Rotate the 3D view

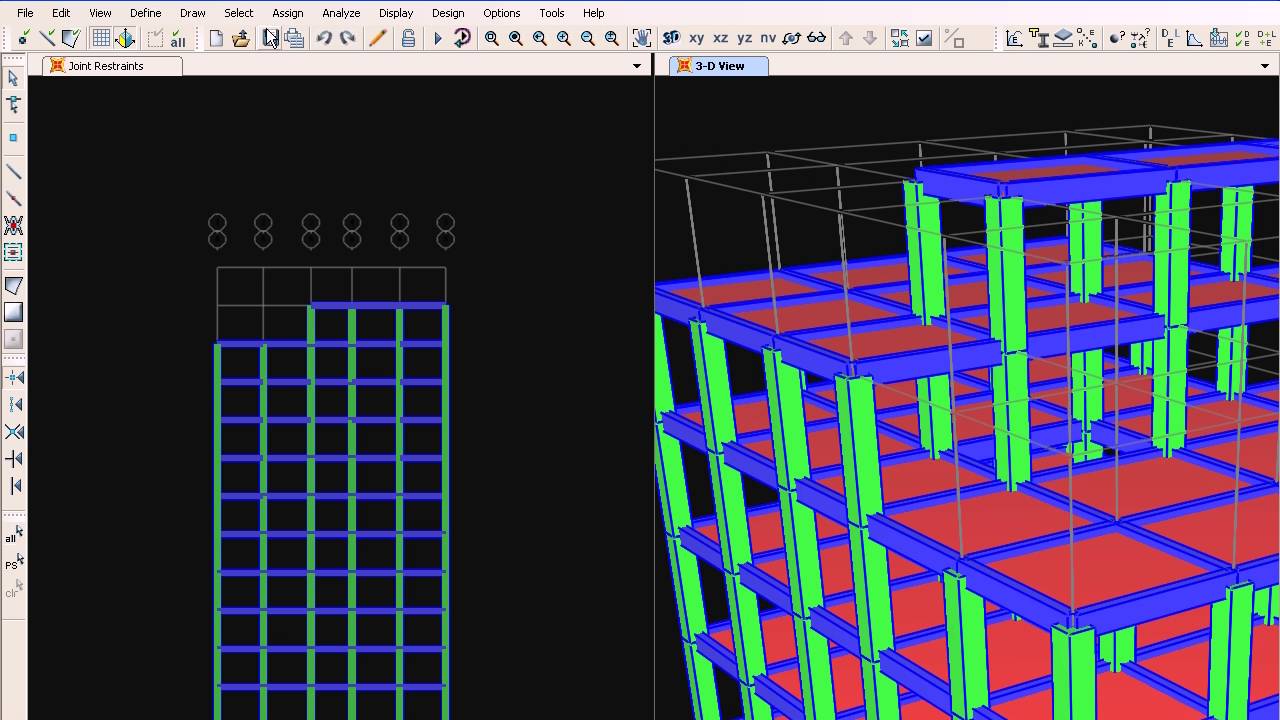[792, 38]
